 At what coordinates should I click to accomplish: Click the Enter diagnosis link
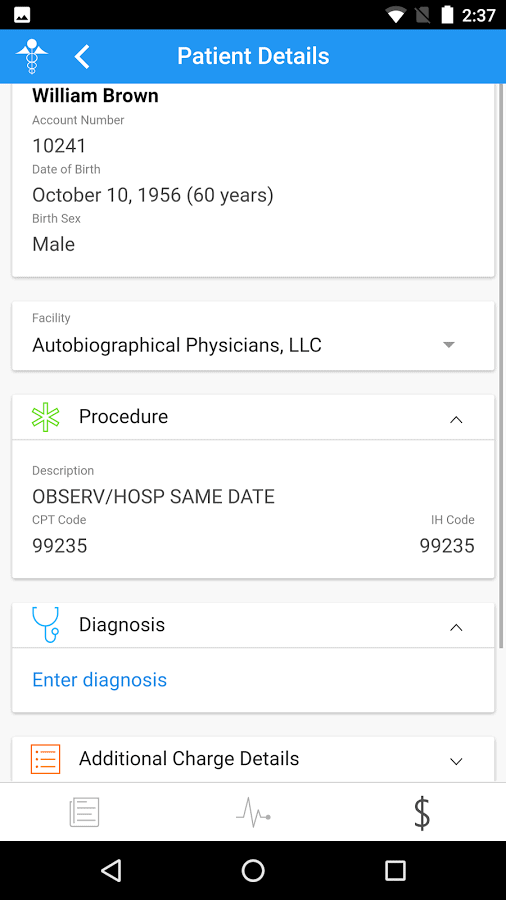(x=99, y=680)
